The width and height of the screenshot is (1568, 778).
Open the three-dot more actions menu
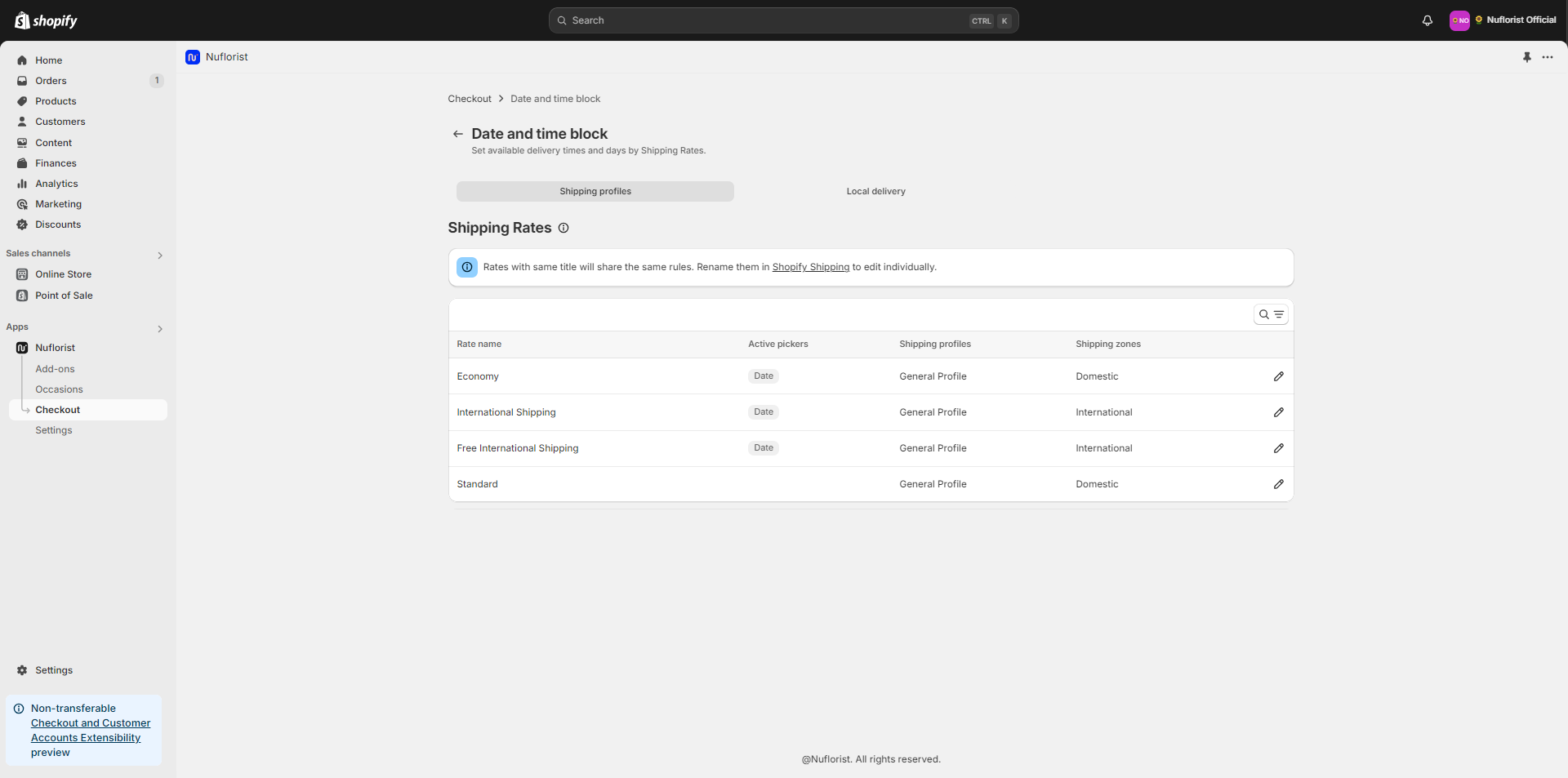(1548, 57)
